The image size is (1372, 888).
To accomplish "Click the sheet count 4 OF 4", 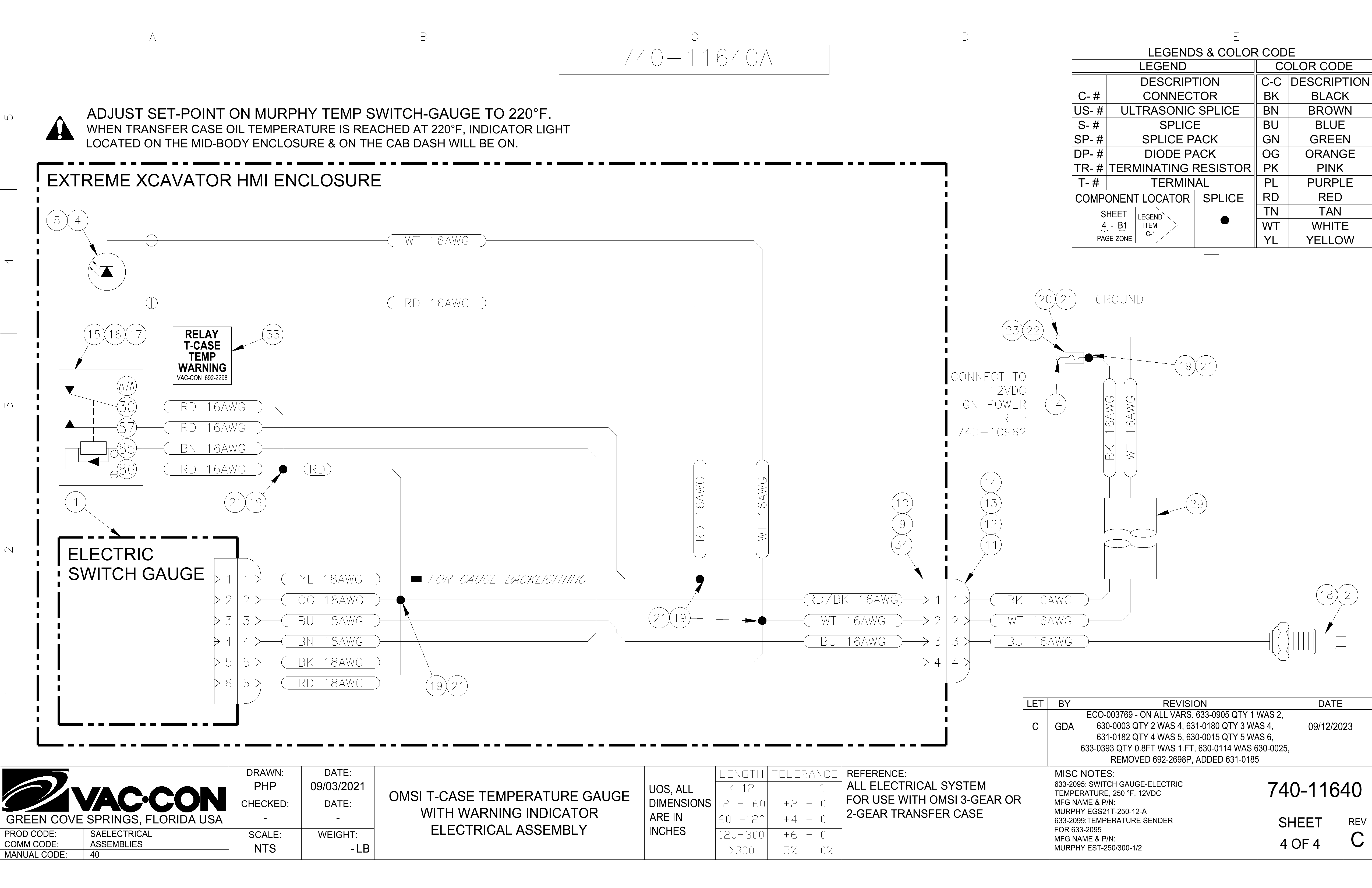I will click(x=1299, y=844).
